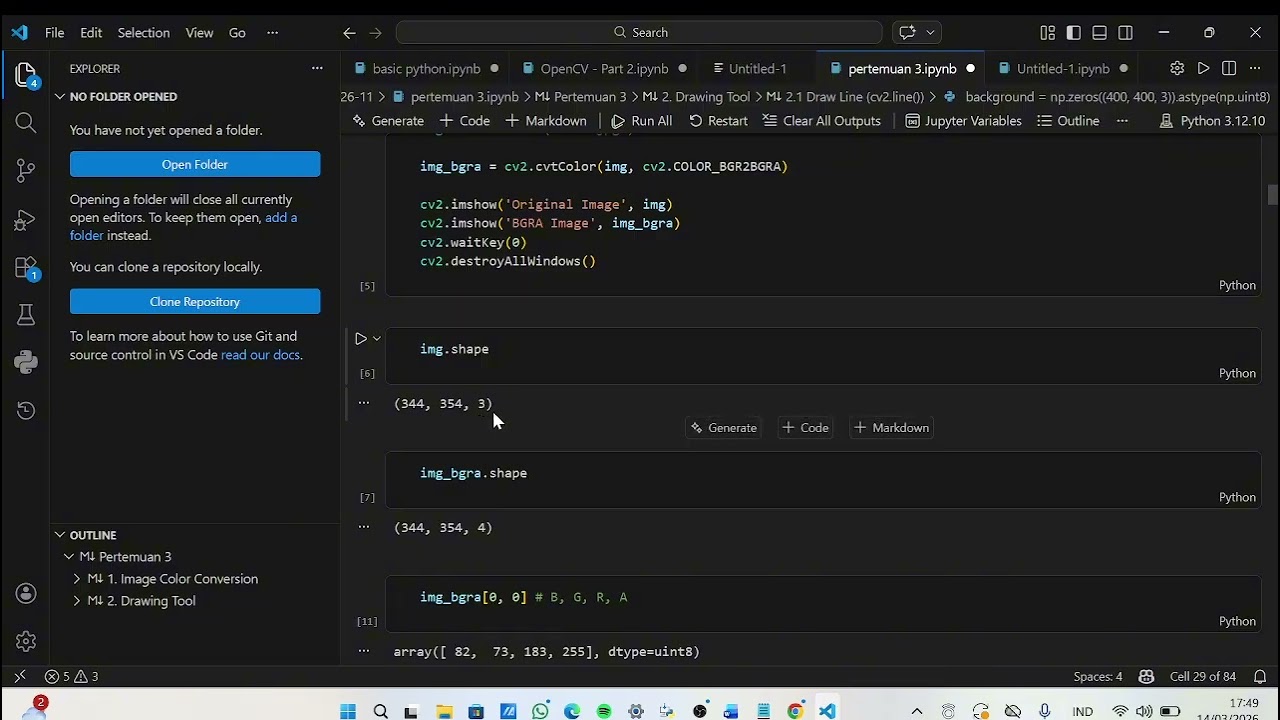Switch to the Untitled-1 tab

757,69
